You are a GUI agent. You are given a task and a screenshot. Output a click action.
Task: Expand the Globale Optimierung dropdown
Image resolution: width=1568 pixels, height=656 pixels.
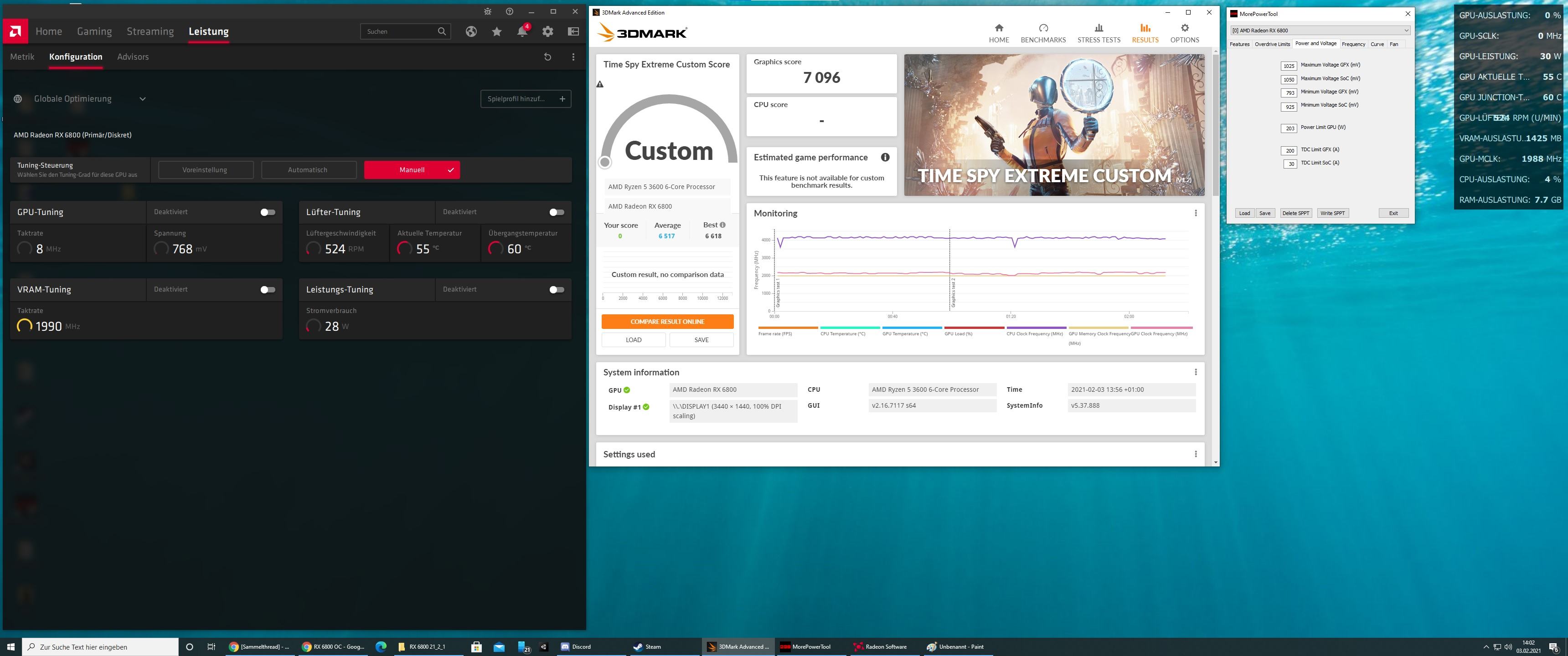tap(142, 98)
